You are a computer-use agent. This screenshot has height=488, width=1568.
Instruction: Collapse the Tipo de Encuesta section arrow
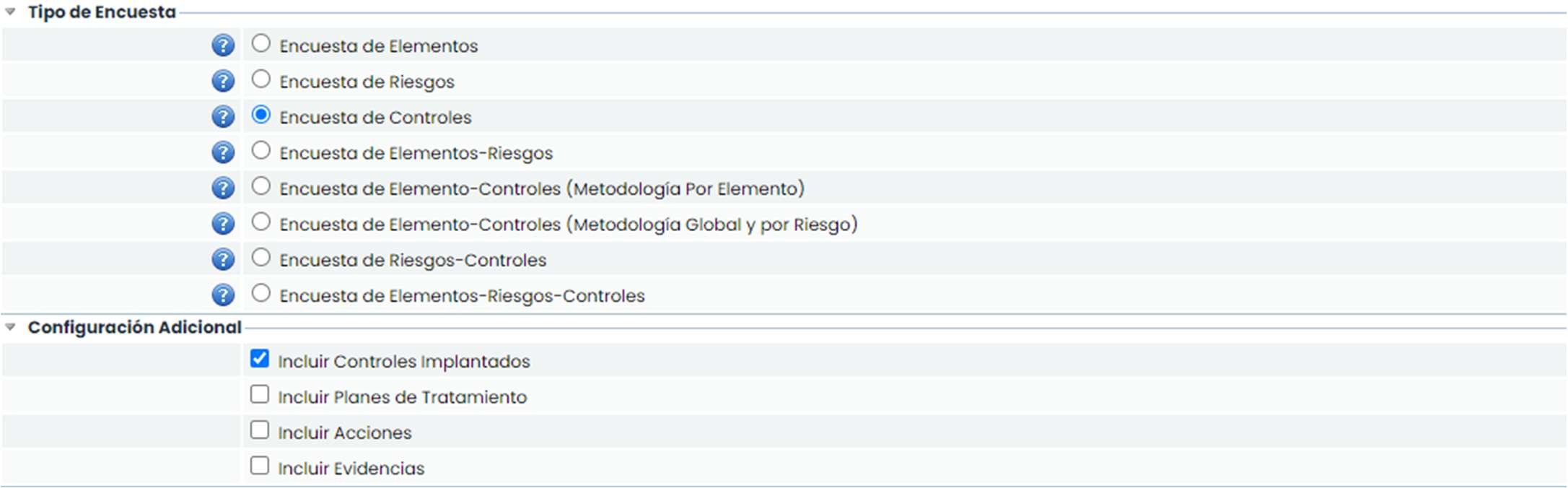point(11,12)
